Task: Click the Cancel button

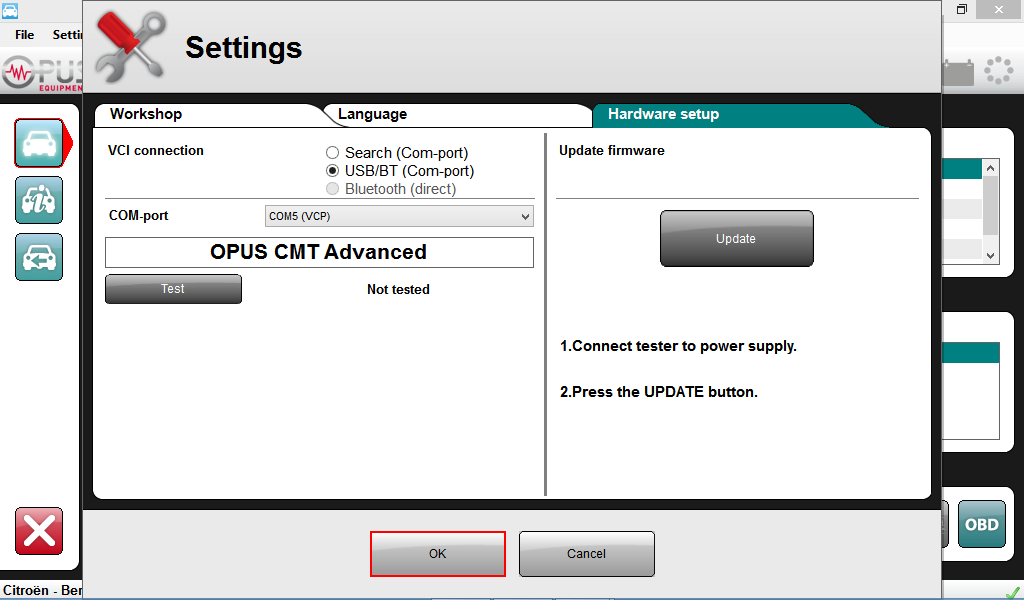Action: coord(586,554)
